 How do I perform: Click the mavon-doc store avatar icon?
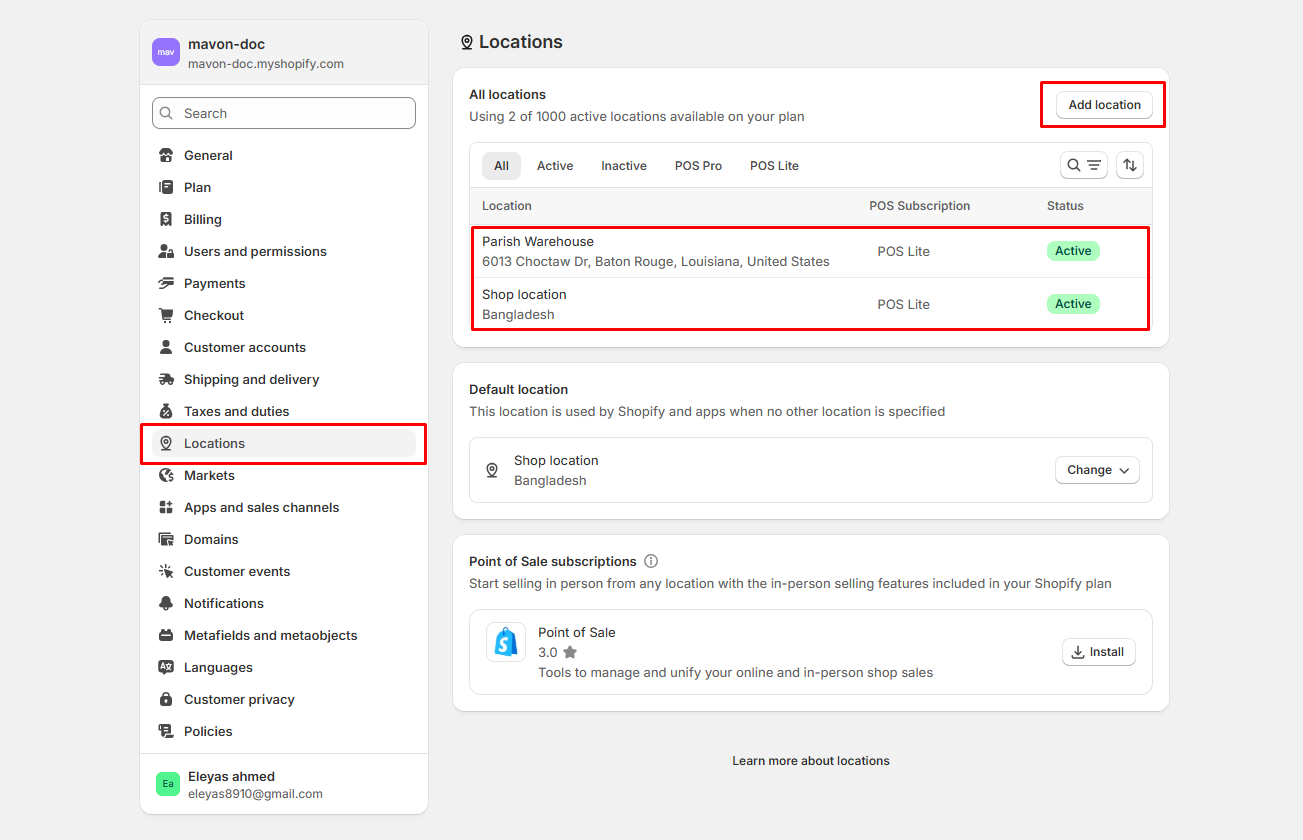pyautogui.click(x=166, y=52)
